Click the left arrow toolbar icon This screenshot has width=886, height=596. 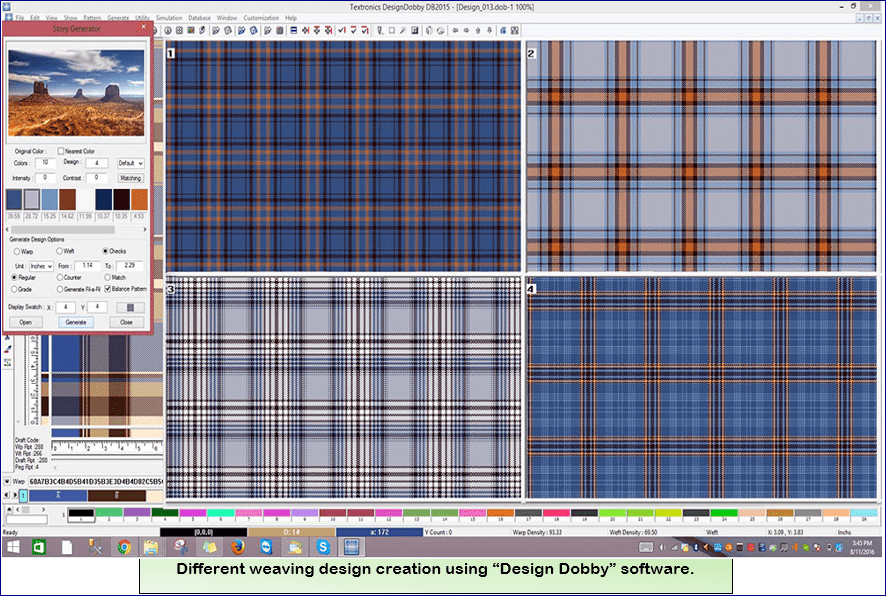(455, 31)
